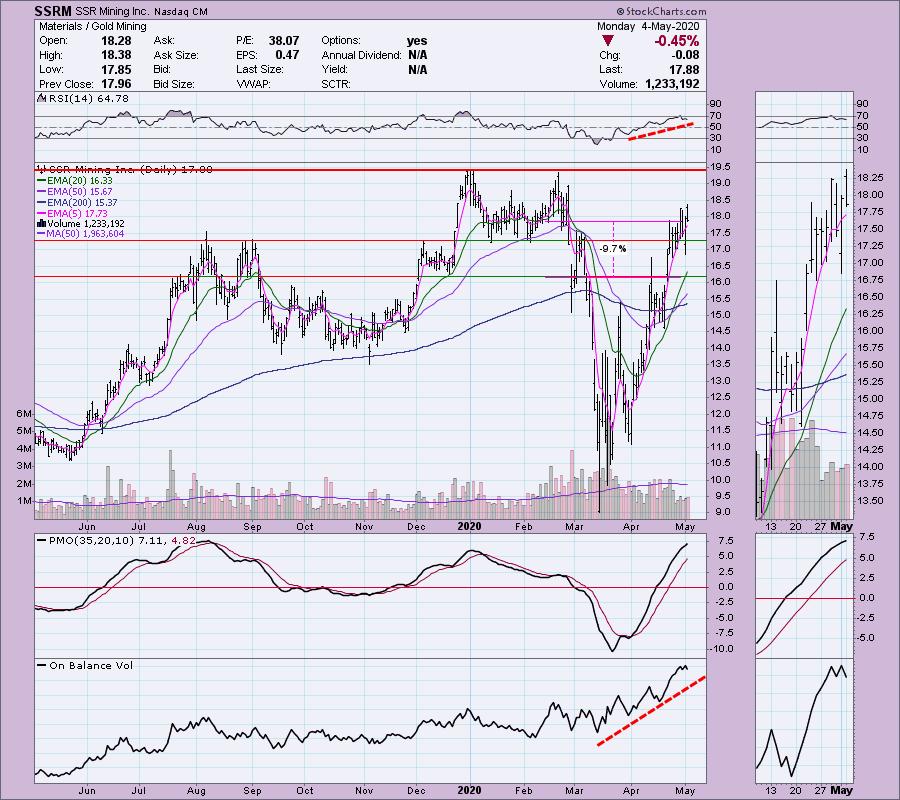Image resolution: width=900 pixels, height=800 pixels.
Task: Click the MA(50) 1,963,604 legend entry
Action: (x=80, y=234)
